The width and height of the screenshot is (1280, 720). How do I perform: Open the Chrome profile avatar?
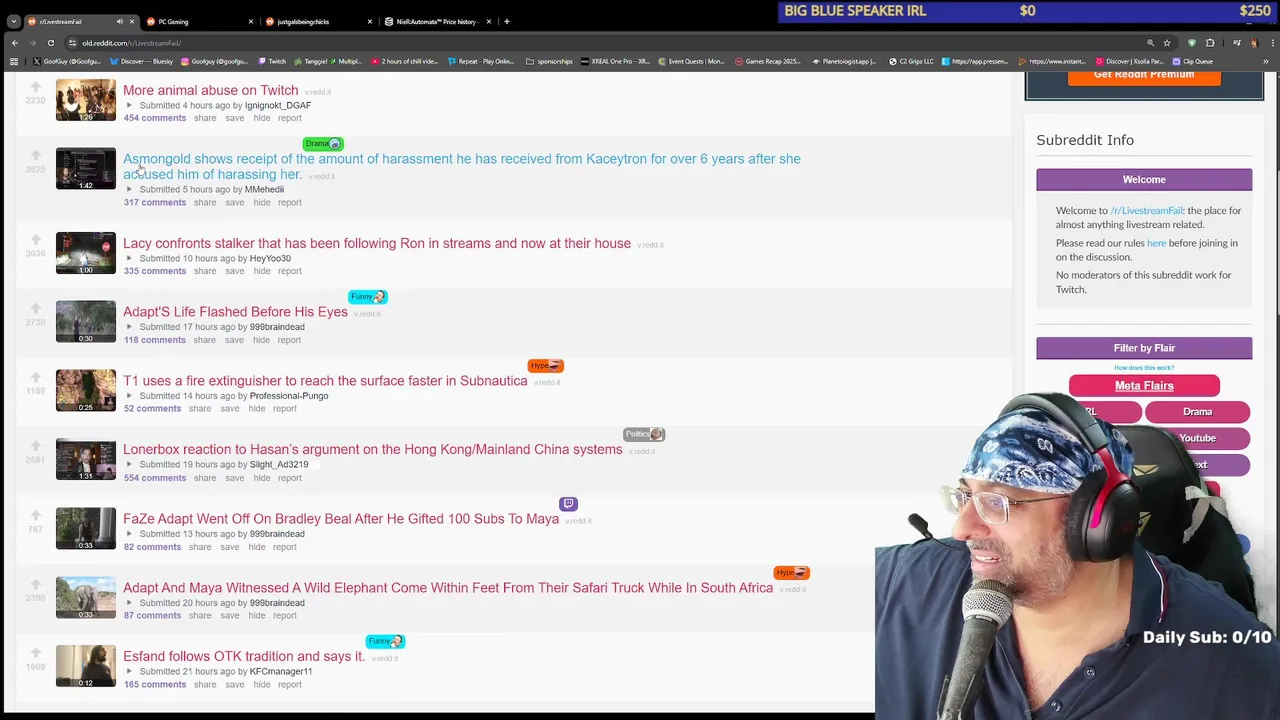(x=1253, y=43)
